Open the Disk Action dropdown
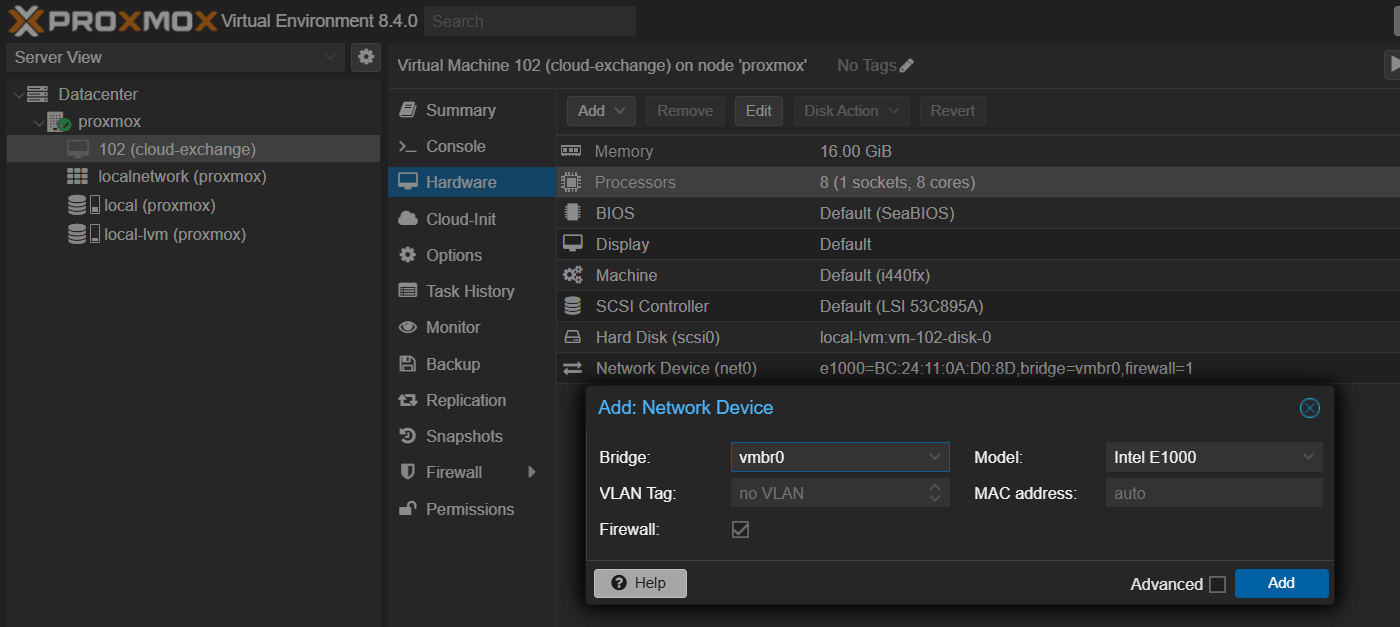The height and width of the screenshot is (627, 1400). tap(851, 111)
